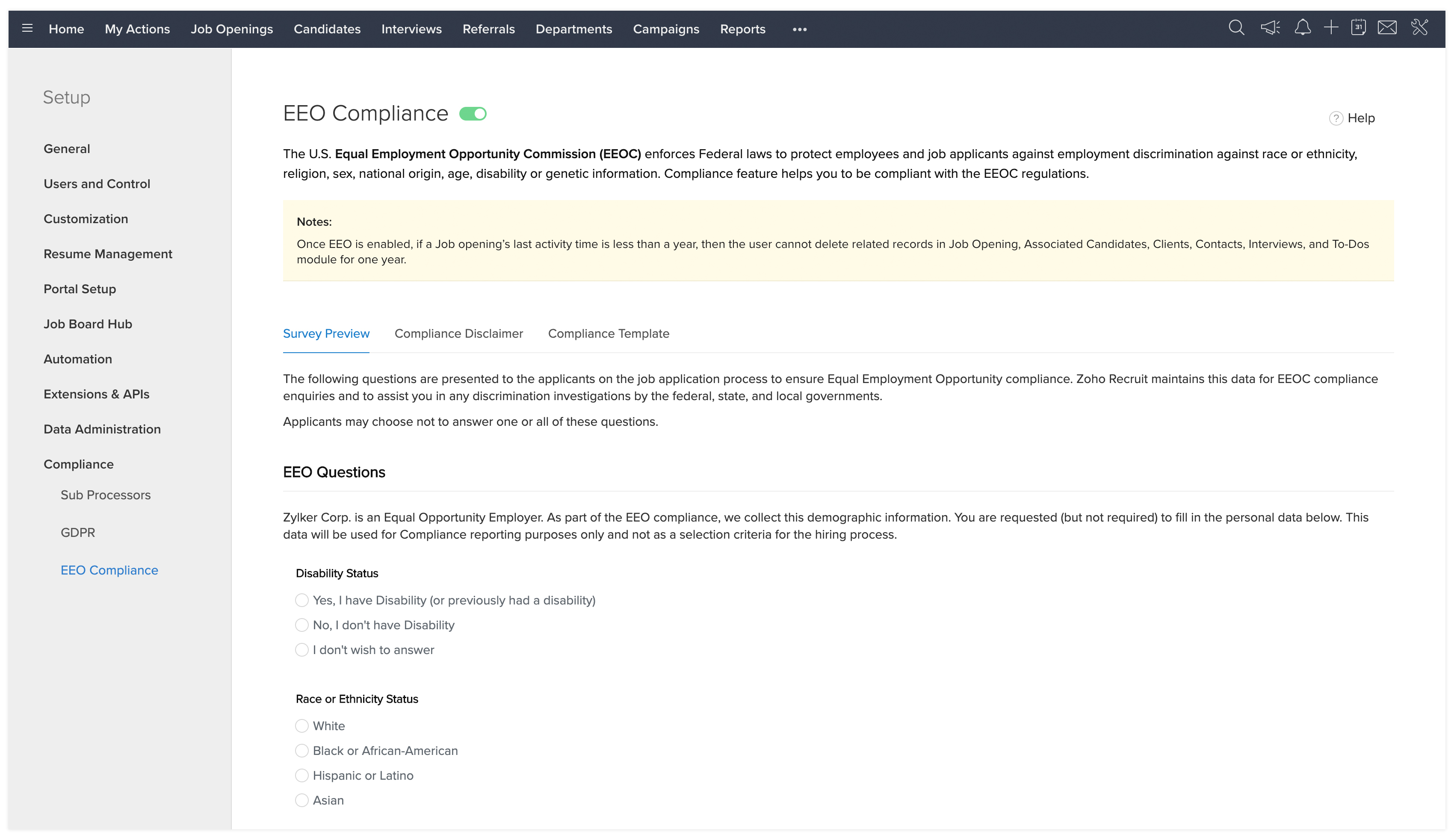Select "I don't wish to answer" option
The width and height of the screenshot is (1454, 840).
click(x=302, y=650)
